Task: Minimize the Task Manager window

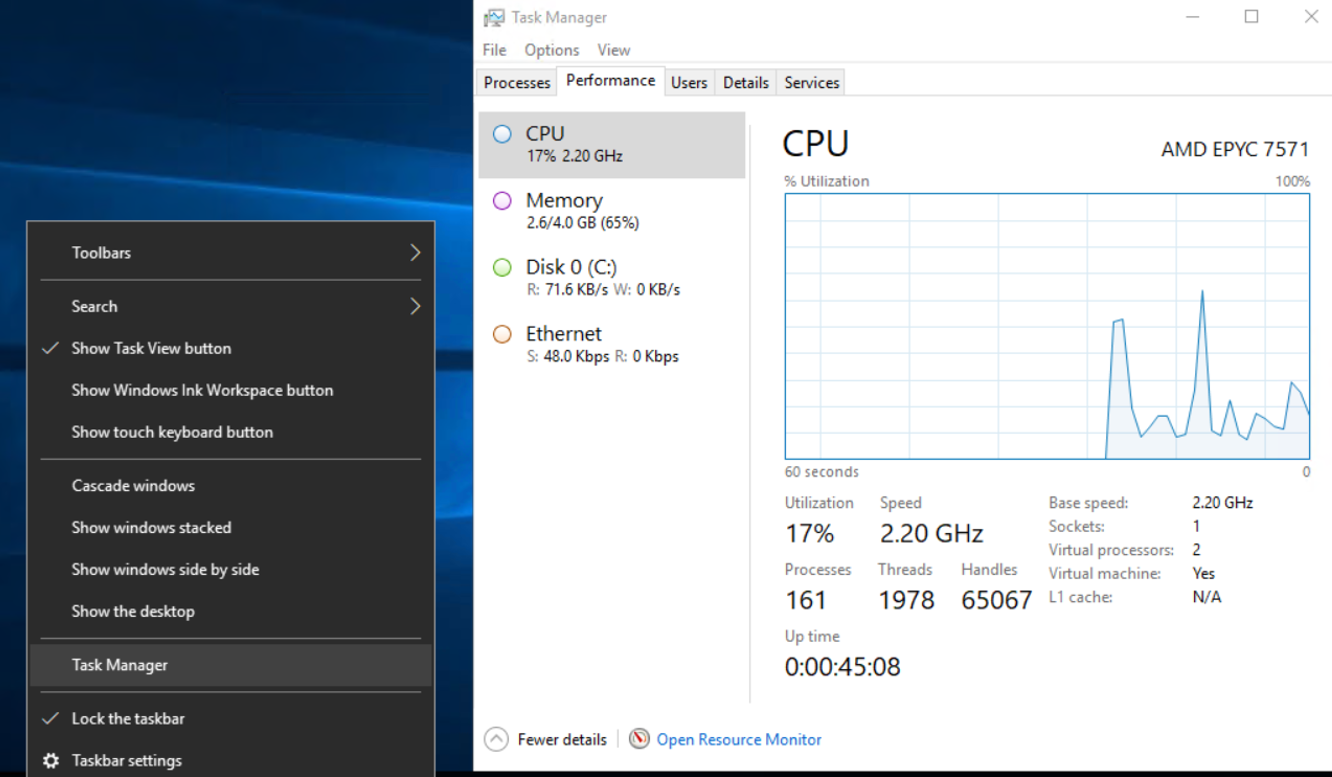Action: coord(1192,17)
